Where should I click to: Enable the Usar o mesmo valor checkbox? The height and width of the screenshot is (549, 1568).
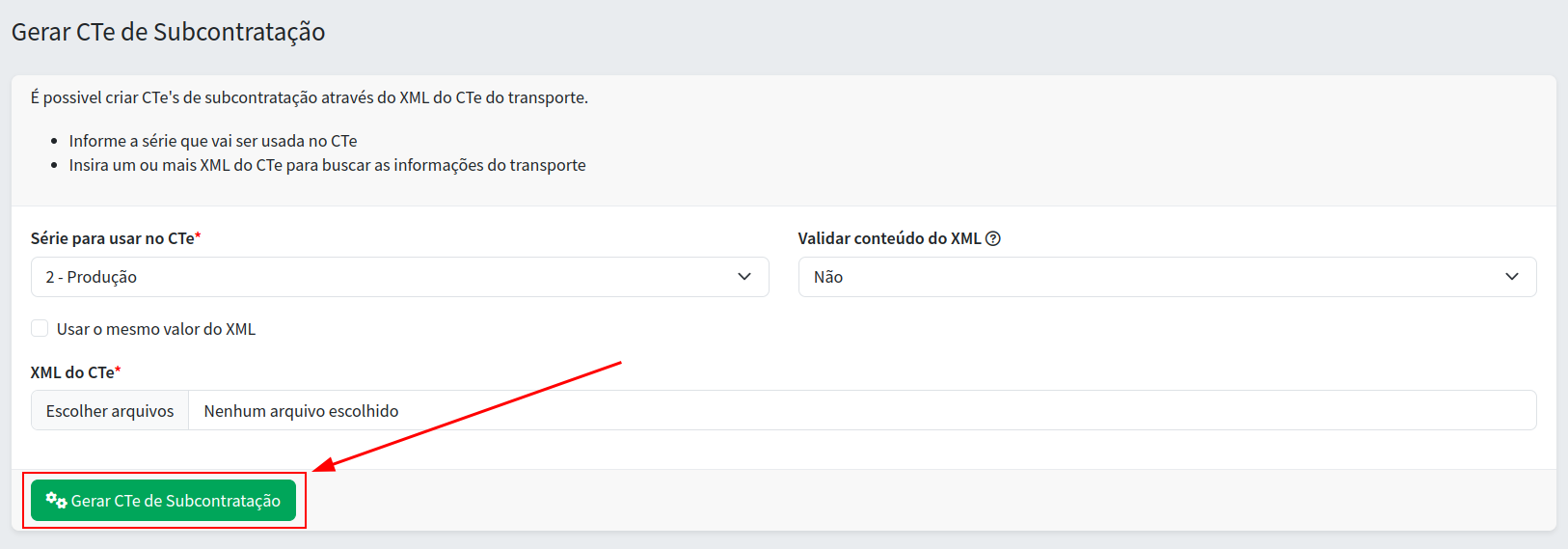pyautogui.click(x=40, y=328)
